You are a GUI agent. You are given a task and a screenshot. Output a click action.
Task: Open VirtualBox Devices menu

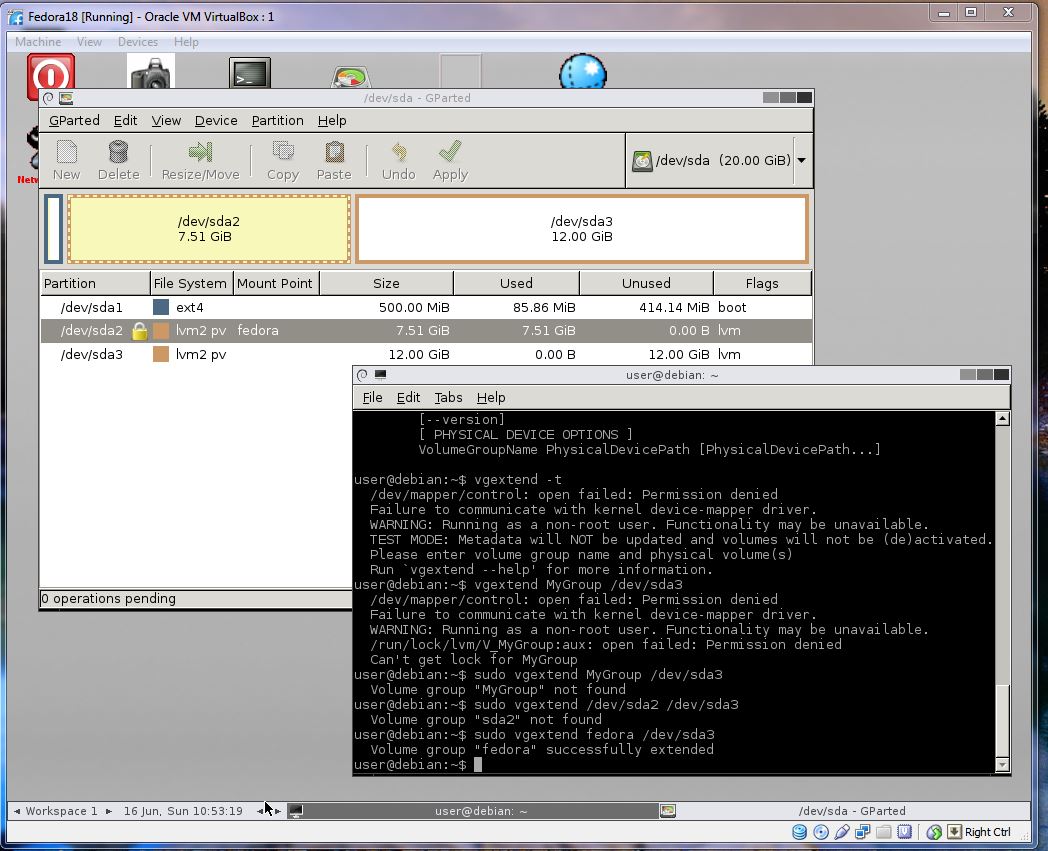click(138, 41)
